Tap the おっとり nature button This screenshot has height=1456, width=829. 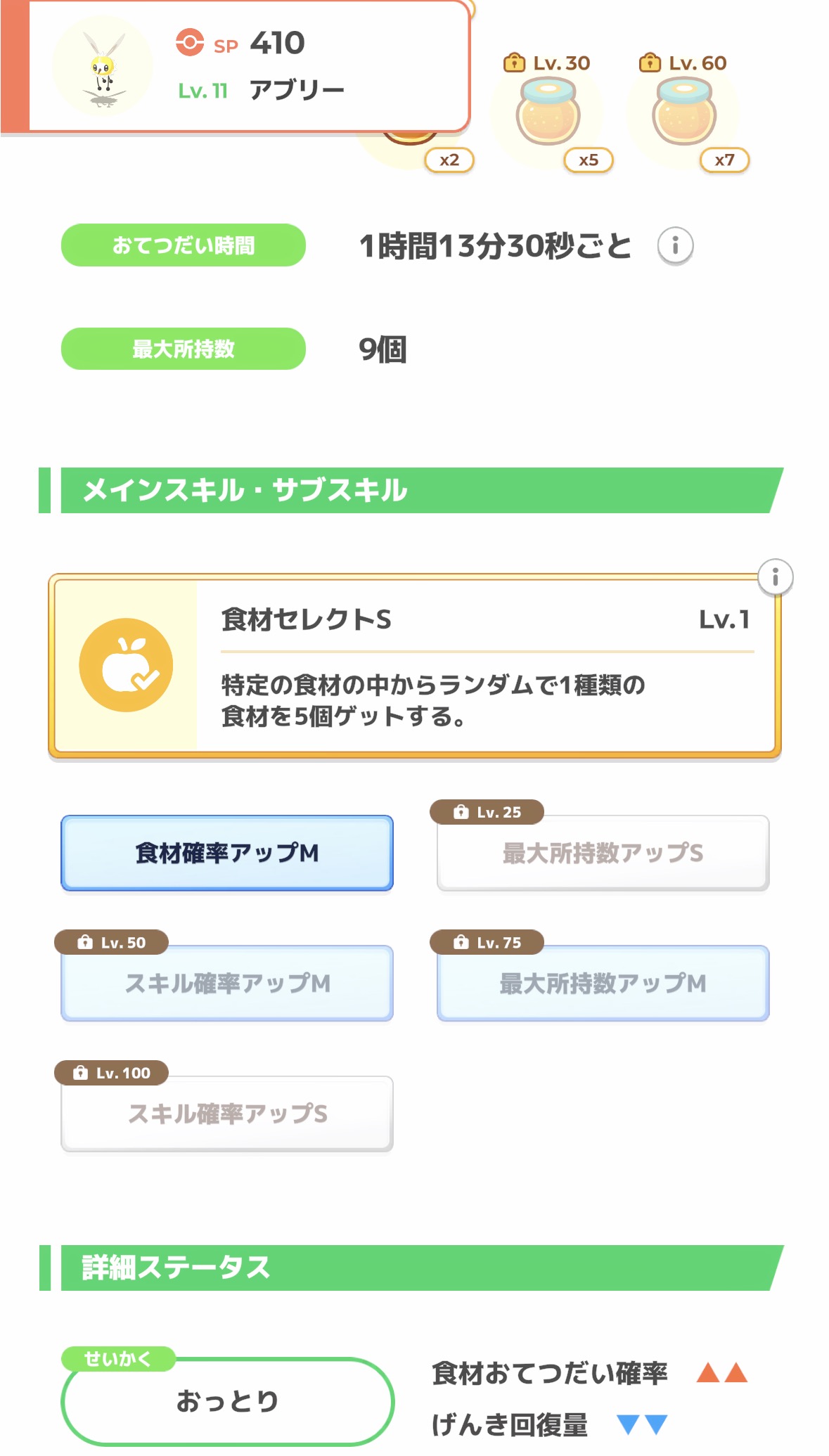227,1400
